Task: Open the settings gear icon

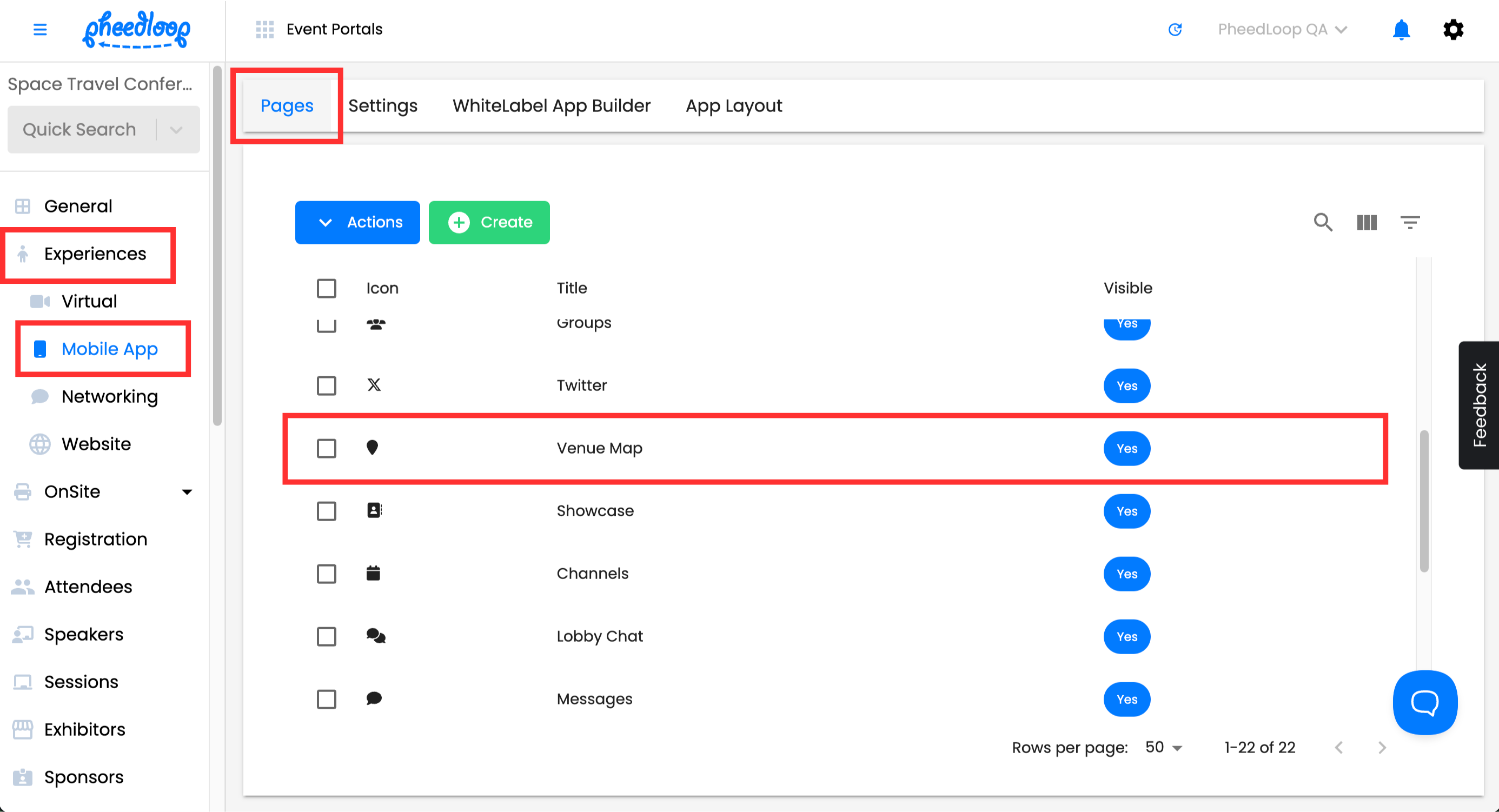Action: pyautogui.click(x=1453, y=29)
